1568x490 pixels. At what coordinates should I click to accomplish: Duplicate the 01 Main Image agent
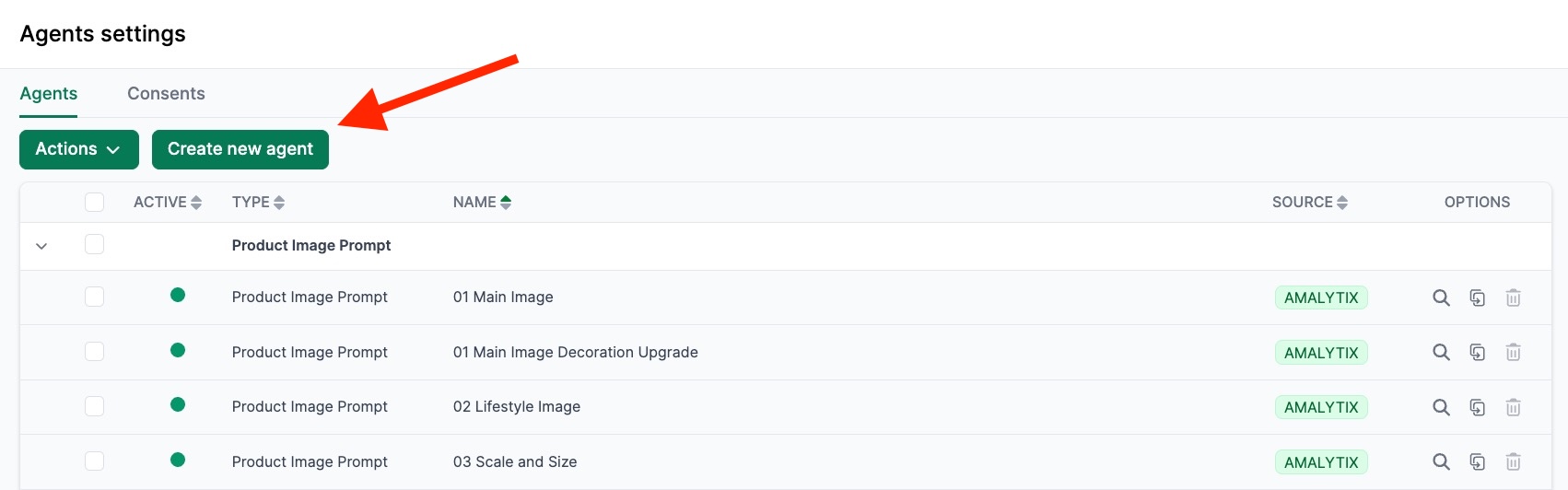(1477, 297)
